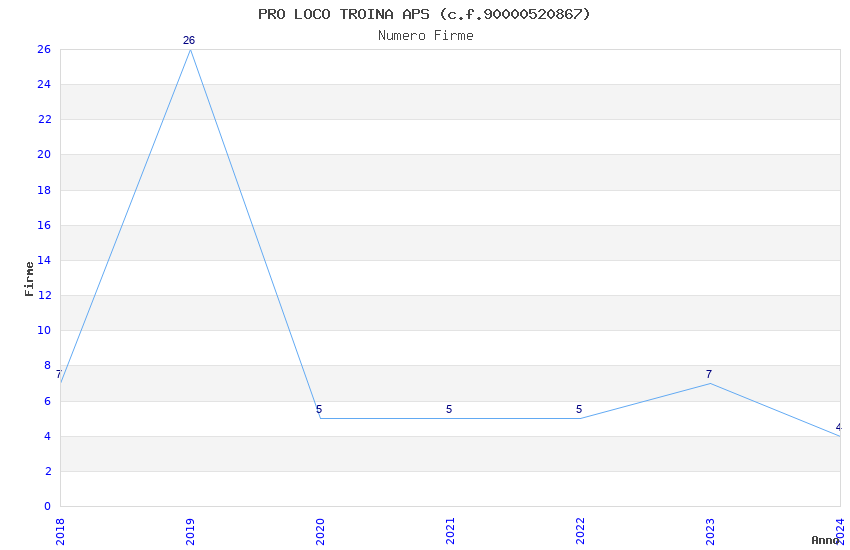Click the data label 5 above 2021
Screen dimensions: 850x550
tap(449, 409)
